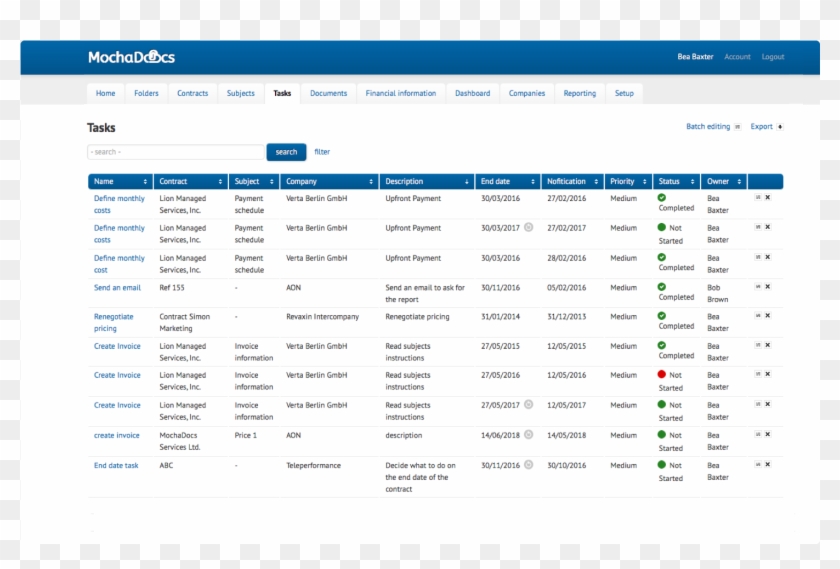Screen dimensions: 840x569
Task: Delete the 'Send an email' task row
Action: (768, 286)
